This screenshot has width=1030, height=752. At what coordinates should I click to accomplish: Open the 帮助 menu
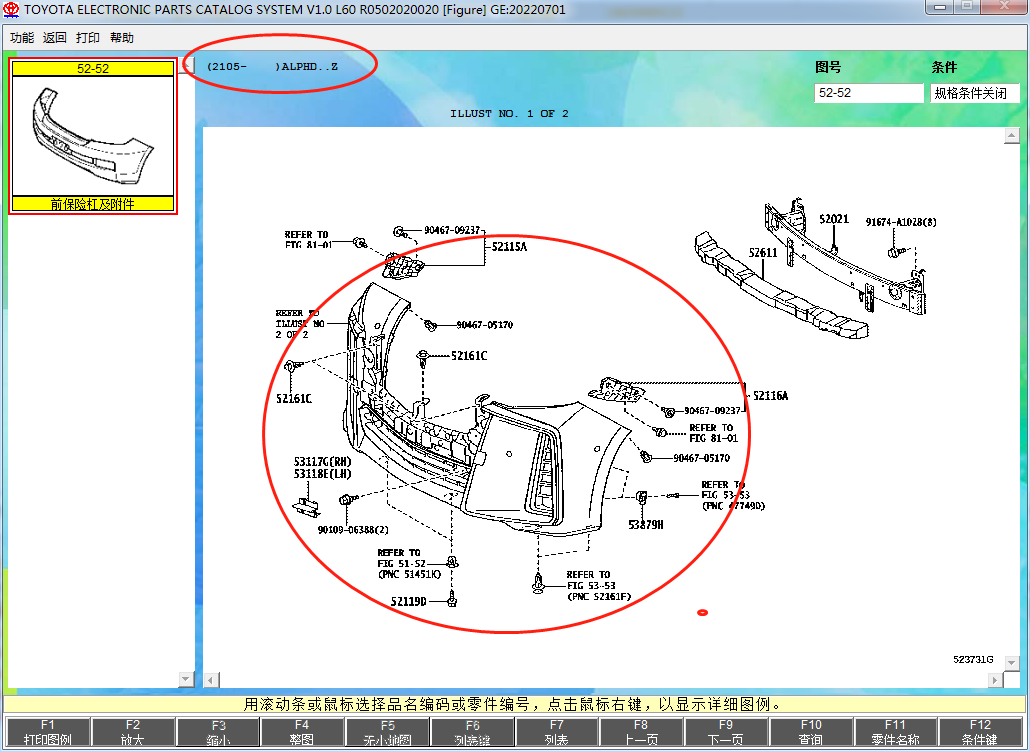click(x=122, y=38)
